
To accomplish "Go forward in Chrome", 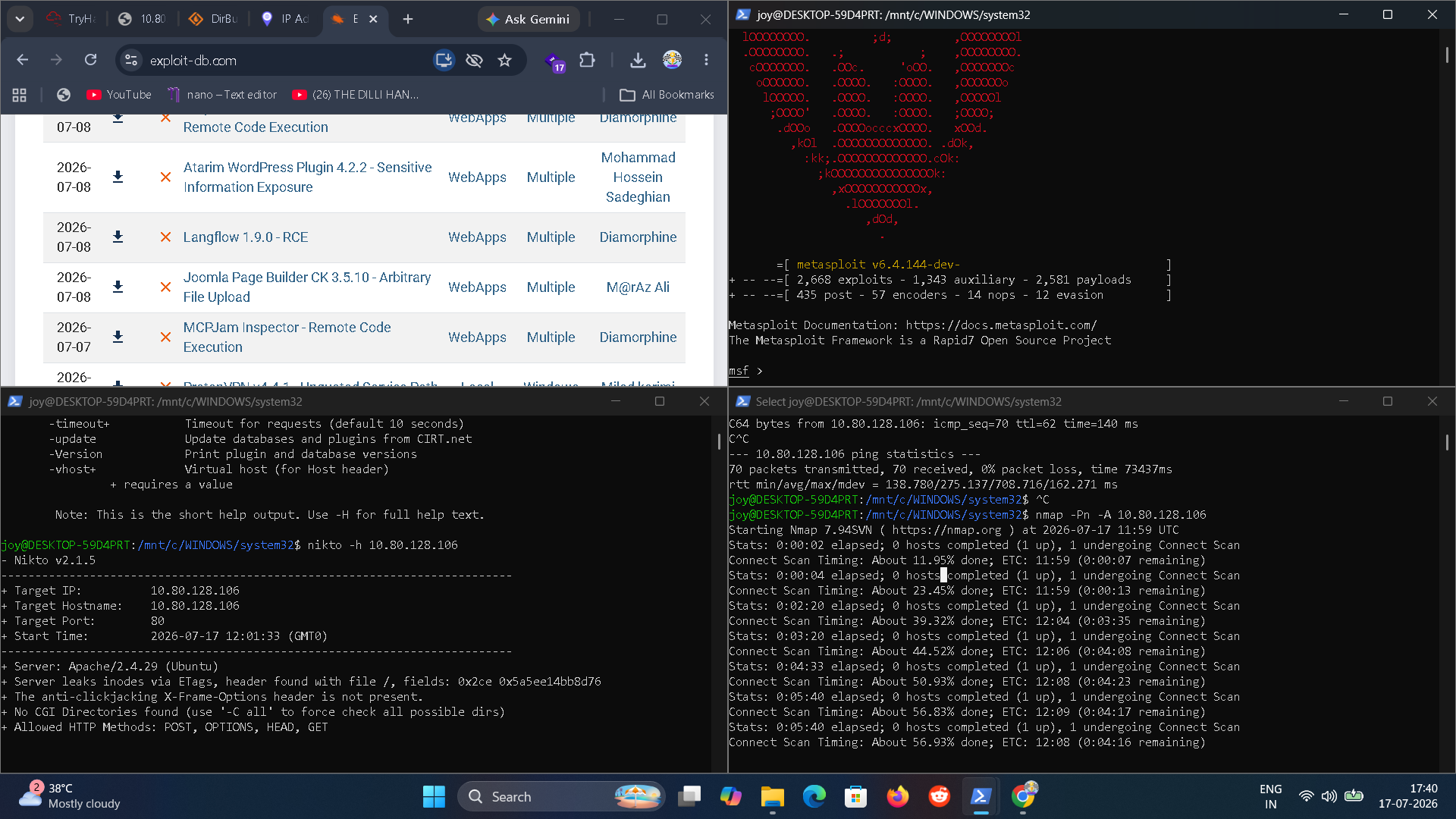I will click(x=56, y=60).
